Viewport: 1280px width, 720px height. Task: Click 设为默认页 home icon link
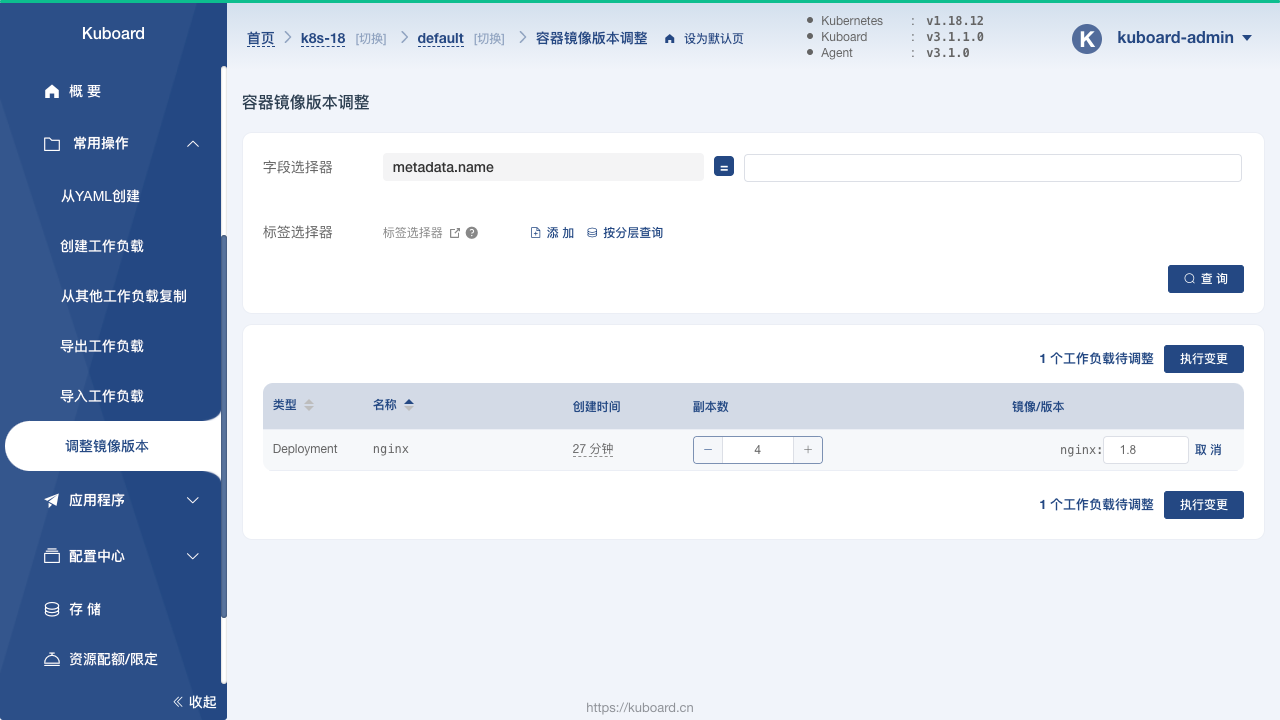pyautogui.click(x=704, y=38)
